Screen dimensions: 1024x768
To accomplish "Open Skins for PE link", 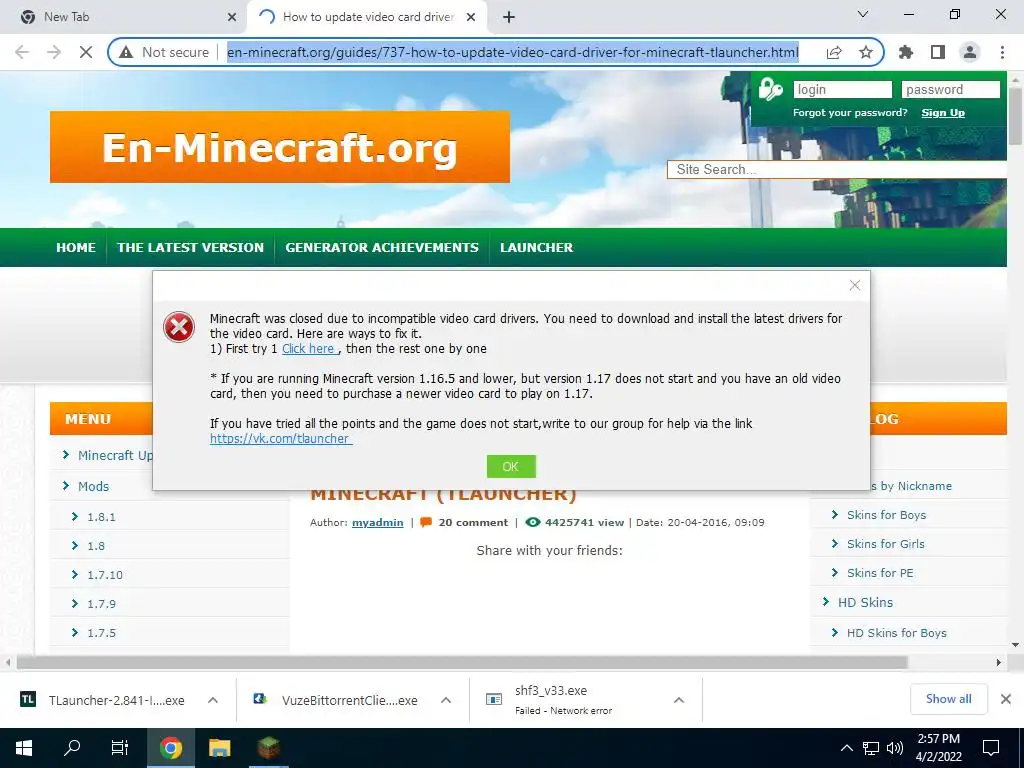I will pos(880,573).
